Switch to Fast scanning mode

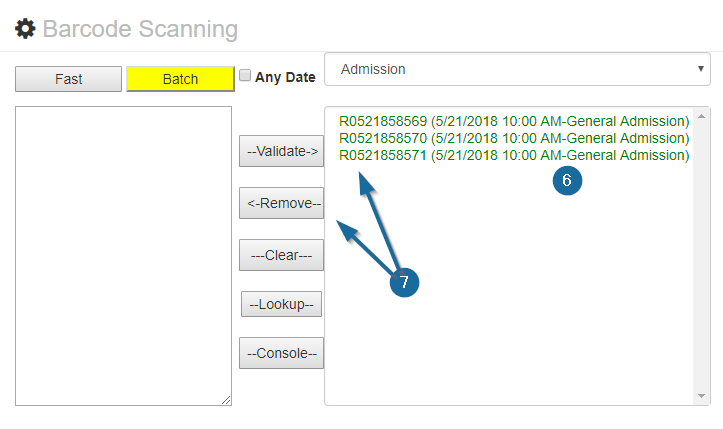click(x=68, y=79)
